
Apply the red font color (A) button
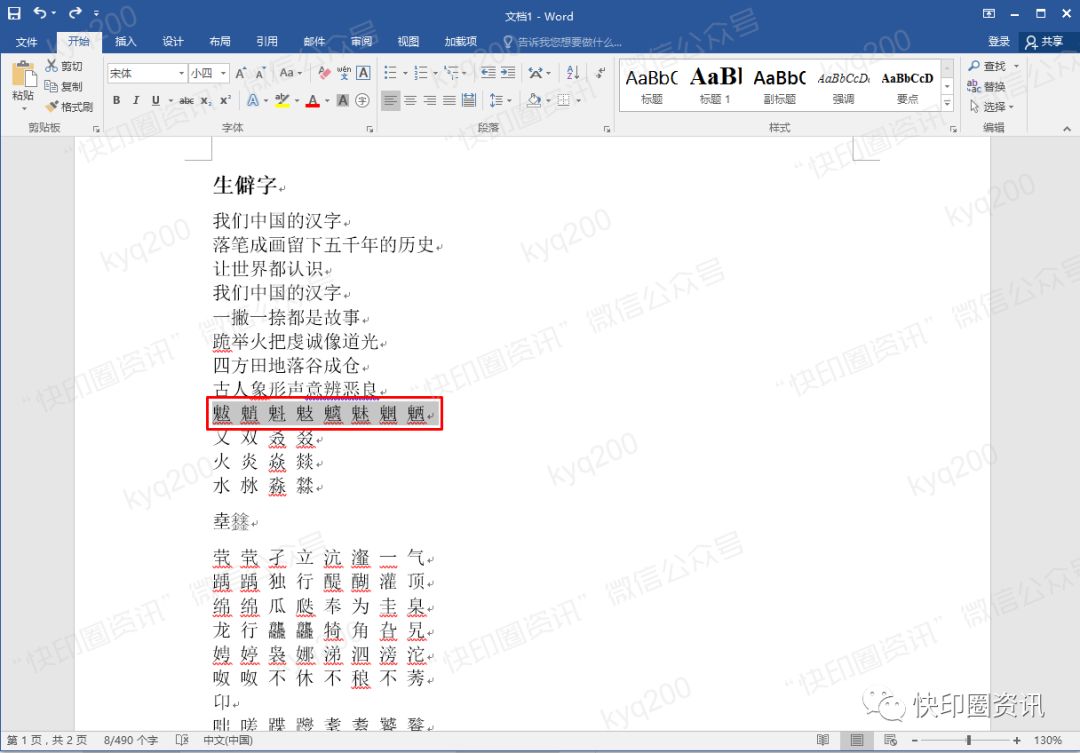click(x=313, y=101)
